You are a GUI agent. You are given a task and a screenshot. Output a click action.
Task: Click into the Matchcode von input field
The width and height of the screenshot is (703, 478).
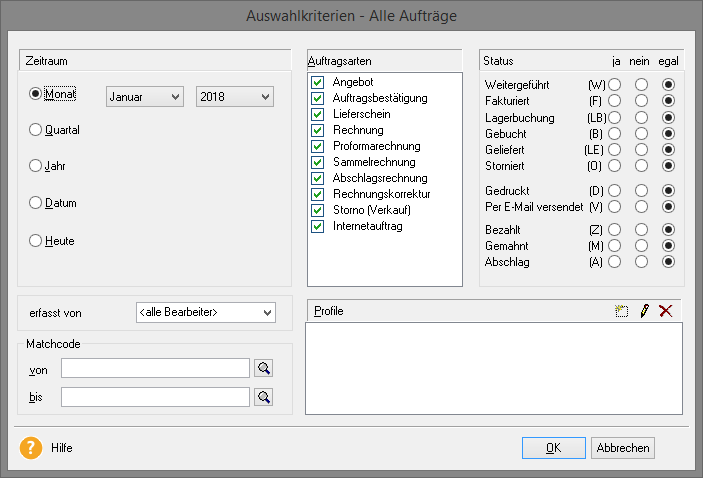tap(155, 368)
